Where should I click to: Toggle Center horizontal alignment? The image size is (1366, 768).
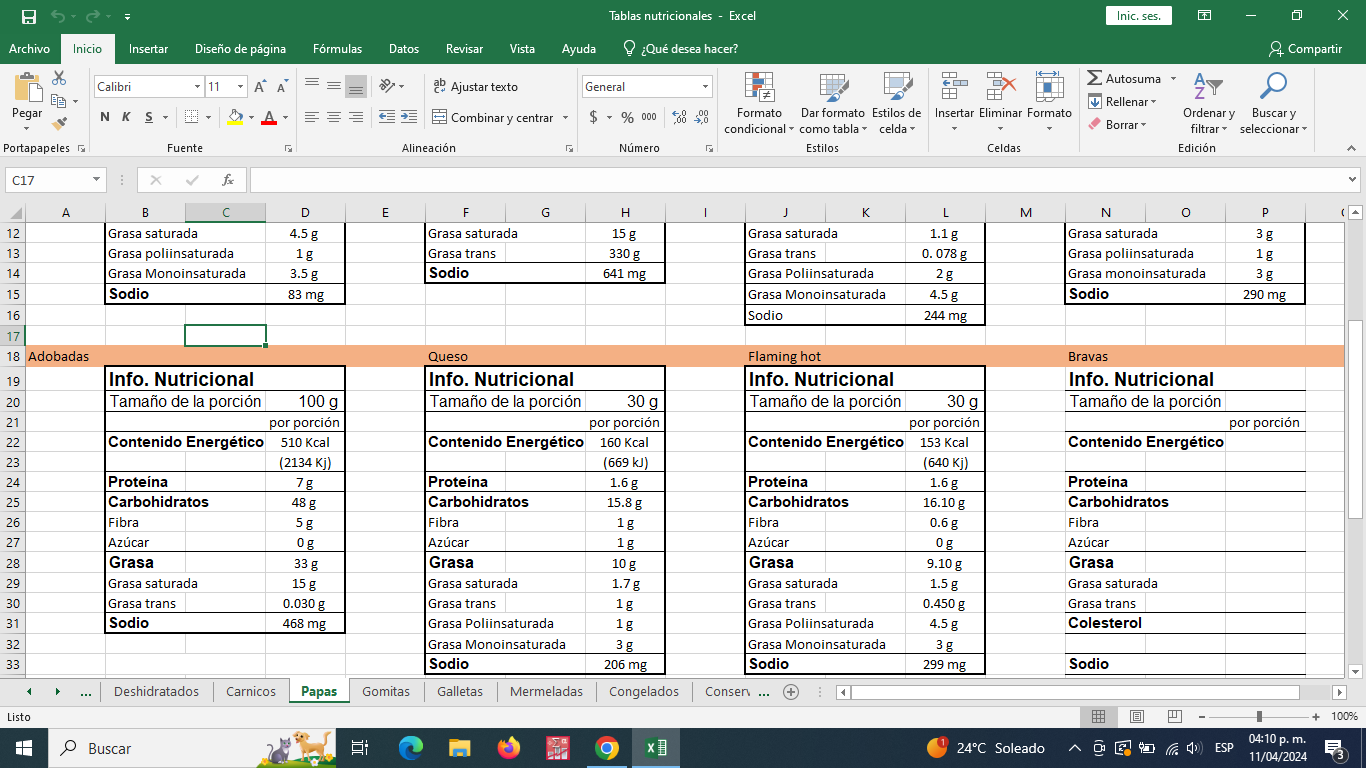[x=333, y=117]
